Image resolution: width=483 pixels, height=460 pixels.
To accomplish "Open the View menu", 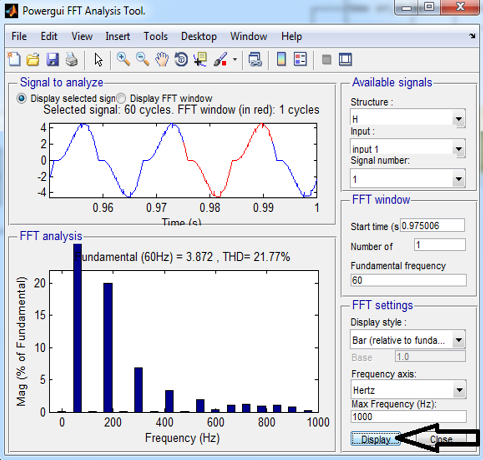I will (x=82, y=36).
